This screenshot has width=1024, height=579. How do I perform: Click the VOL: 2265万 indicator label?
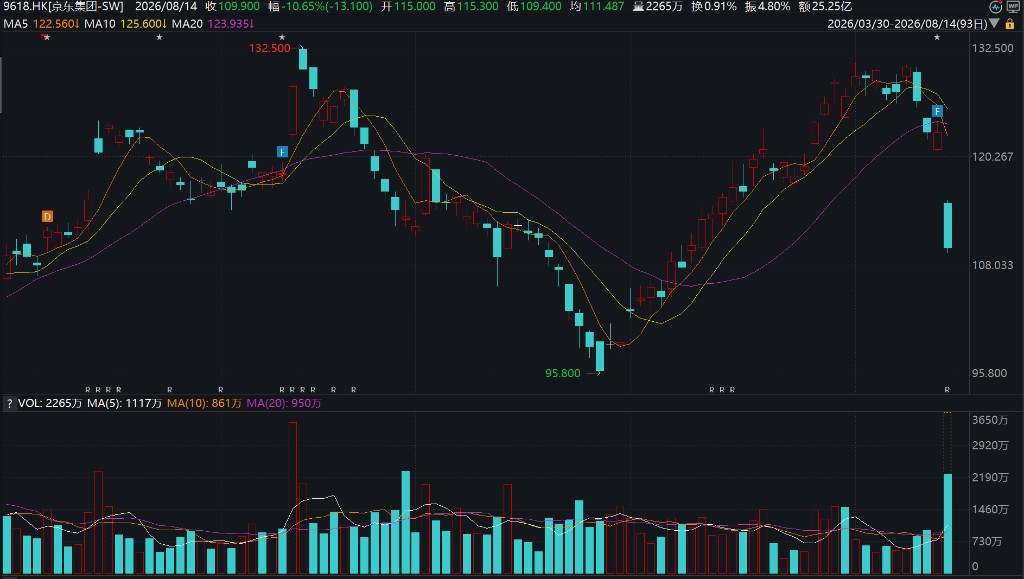point(50,403)
